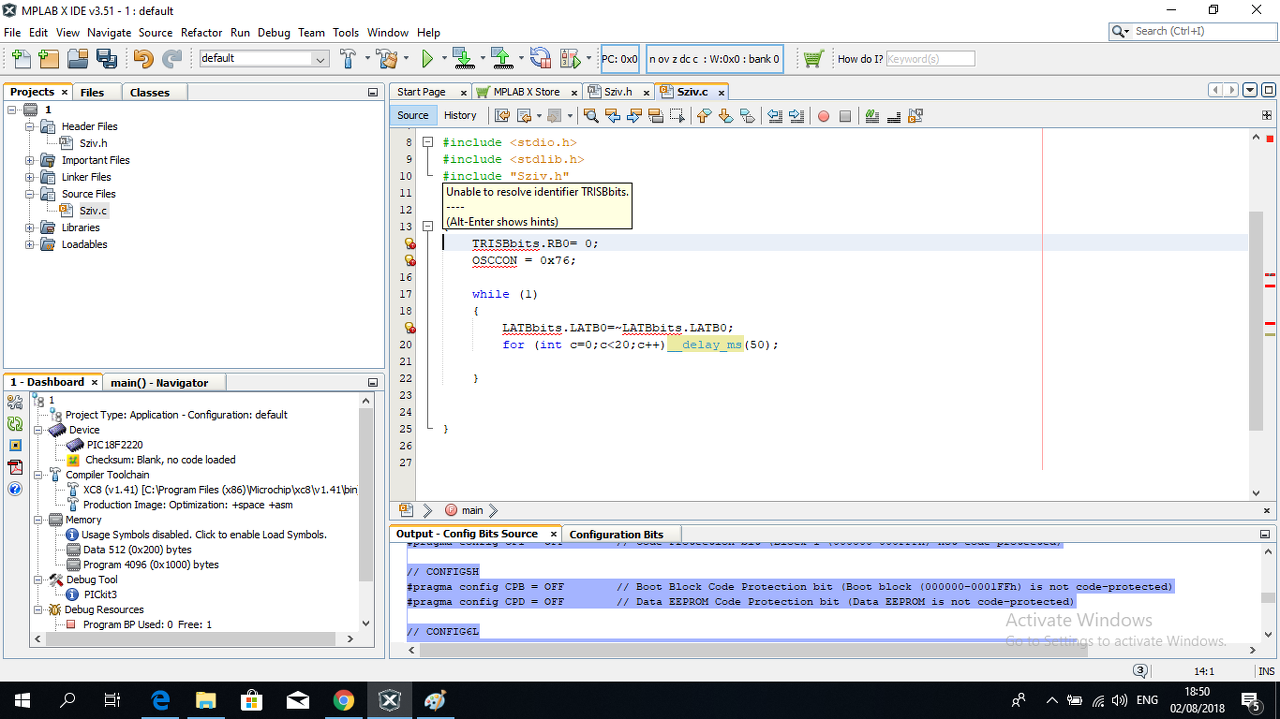Toggle the History view button
Screen dimensions: 1280x719
460,115
